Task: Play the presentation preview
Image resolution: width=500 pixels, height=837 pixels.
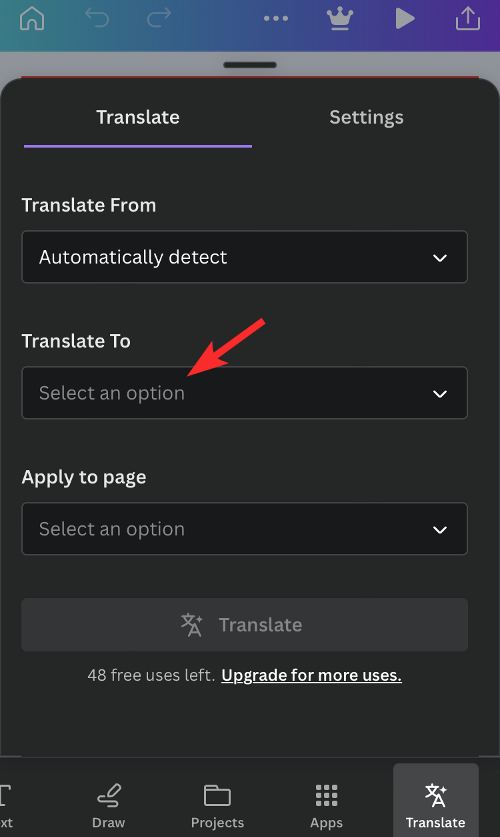Action: (x=405, y=19)
